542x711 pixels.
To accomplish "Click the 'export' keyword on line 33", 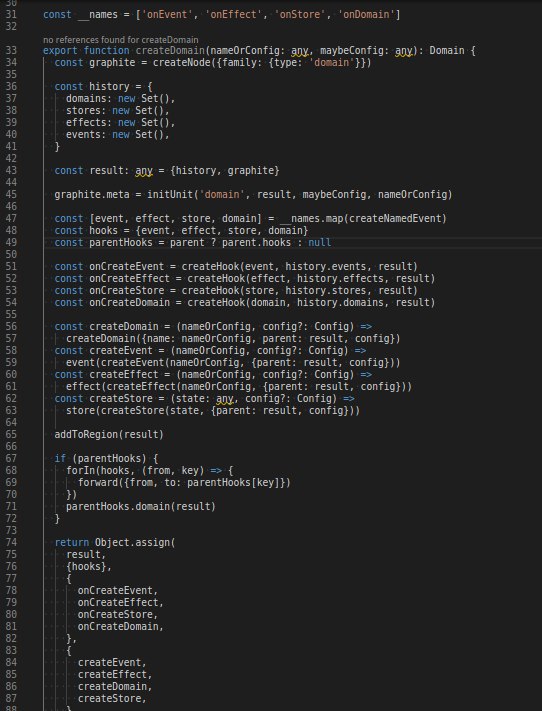I will [x=60, y=50].
